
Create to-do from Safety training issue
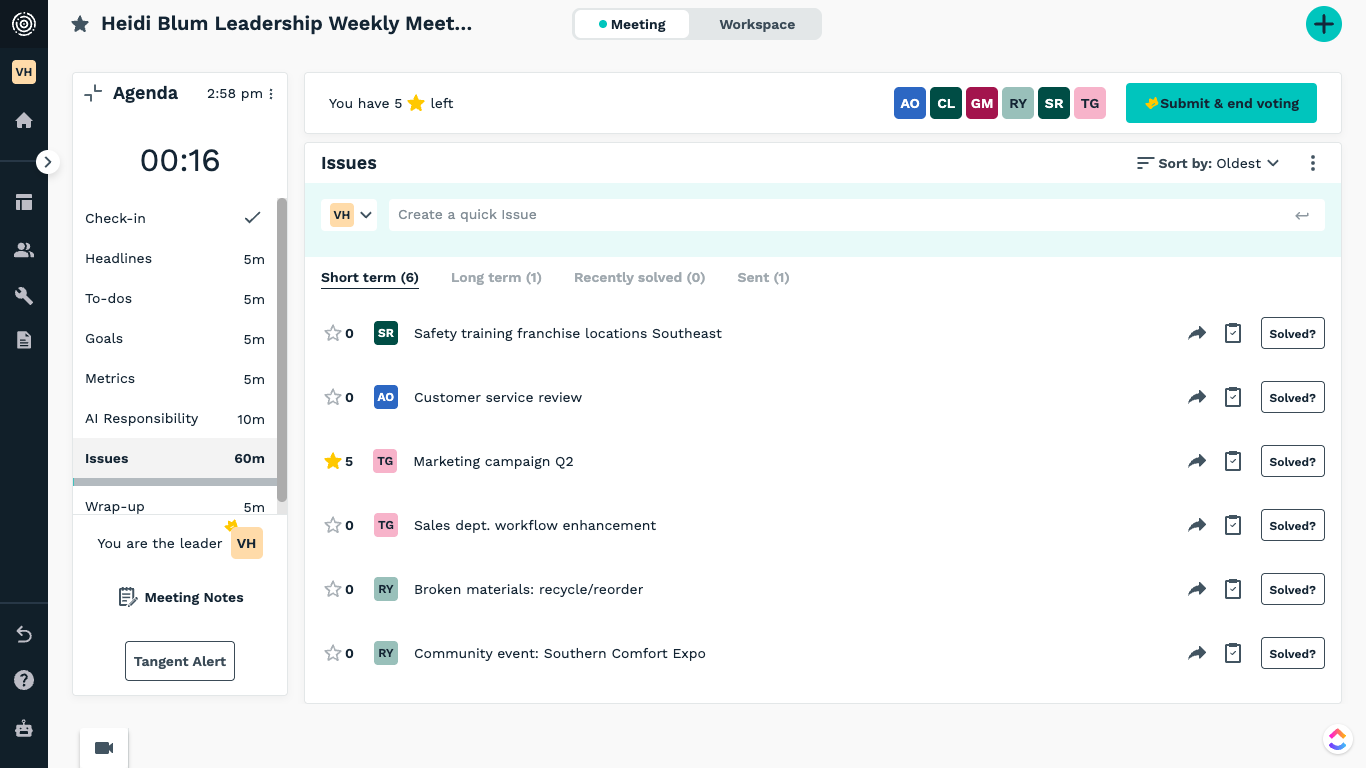1233,334
